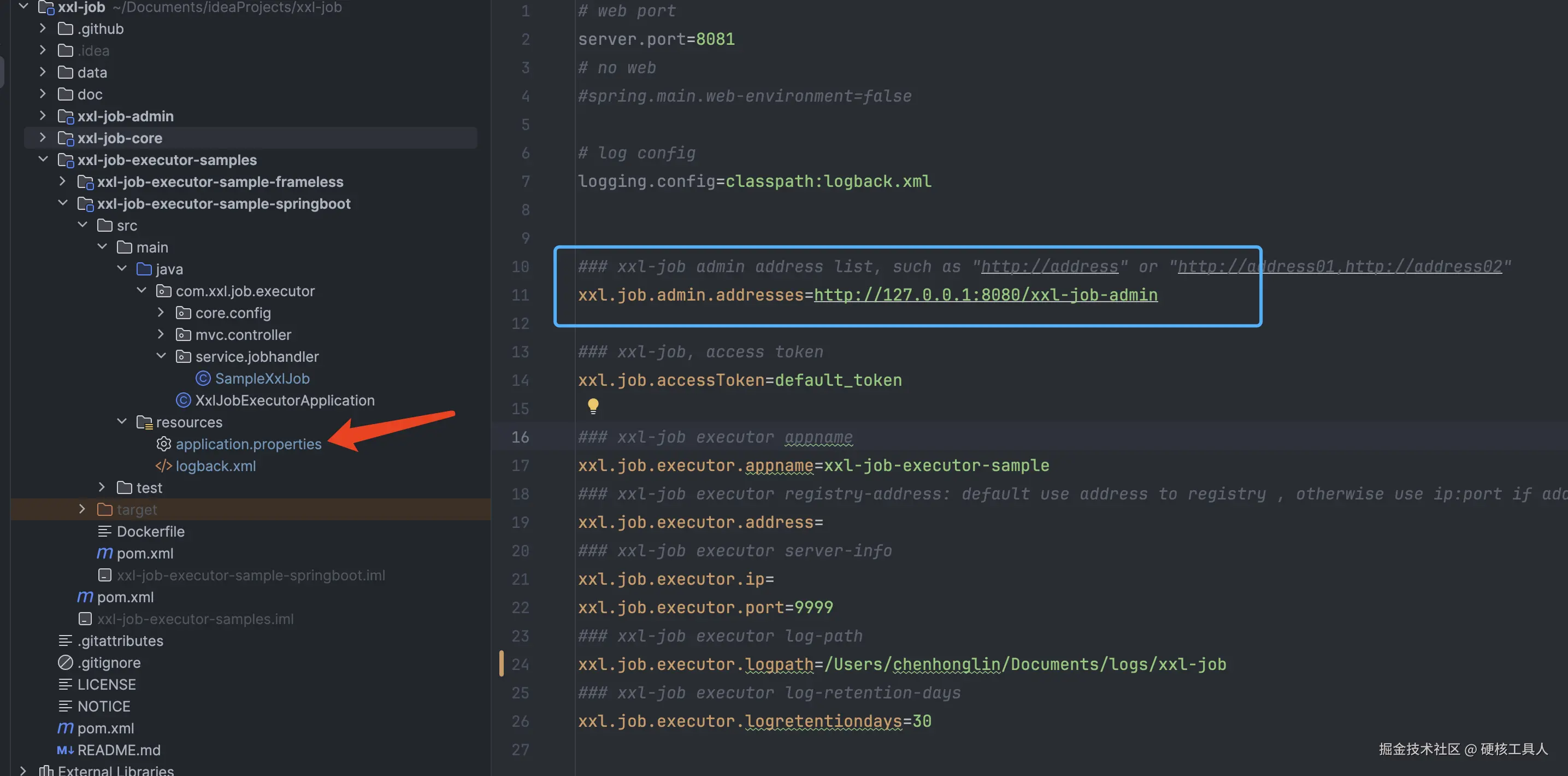Open the README.md markdown file
The height and width of the screenshot is (776, 1568).
119,750
